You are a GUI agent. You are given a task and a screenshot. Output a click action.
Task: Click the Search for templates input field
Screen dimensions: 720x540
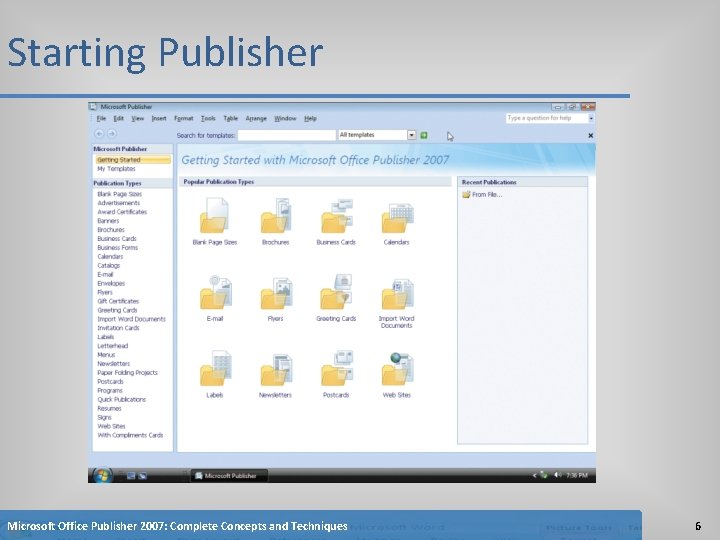click(x=287, y=135)
